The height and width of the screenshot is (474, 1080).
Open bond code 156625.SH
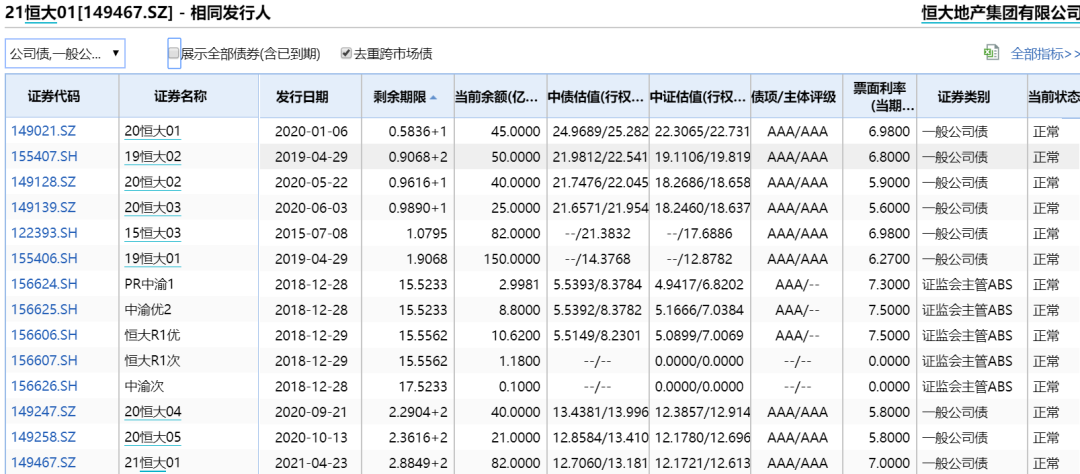pos(44,310)
